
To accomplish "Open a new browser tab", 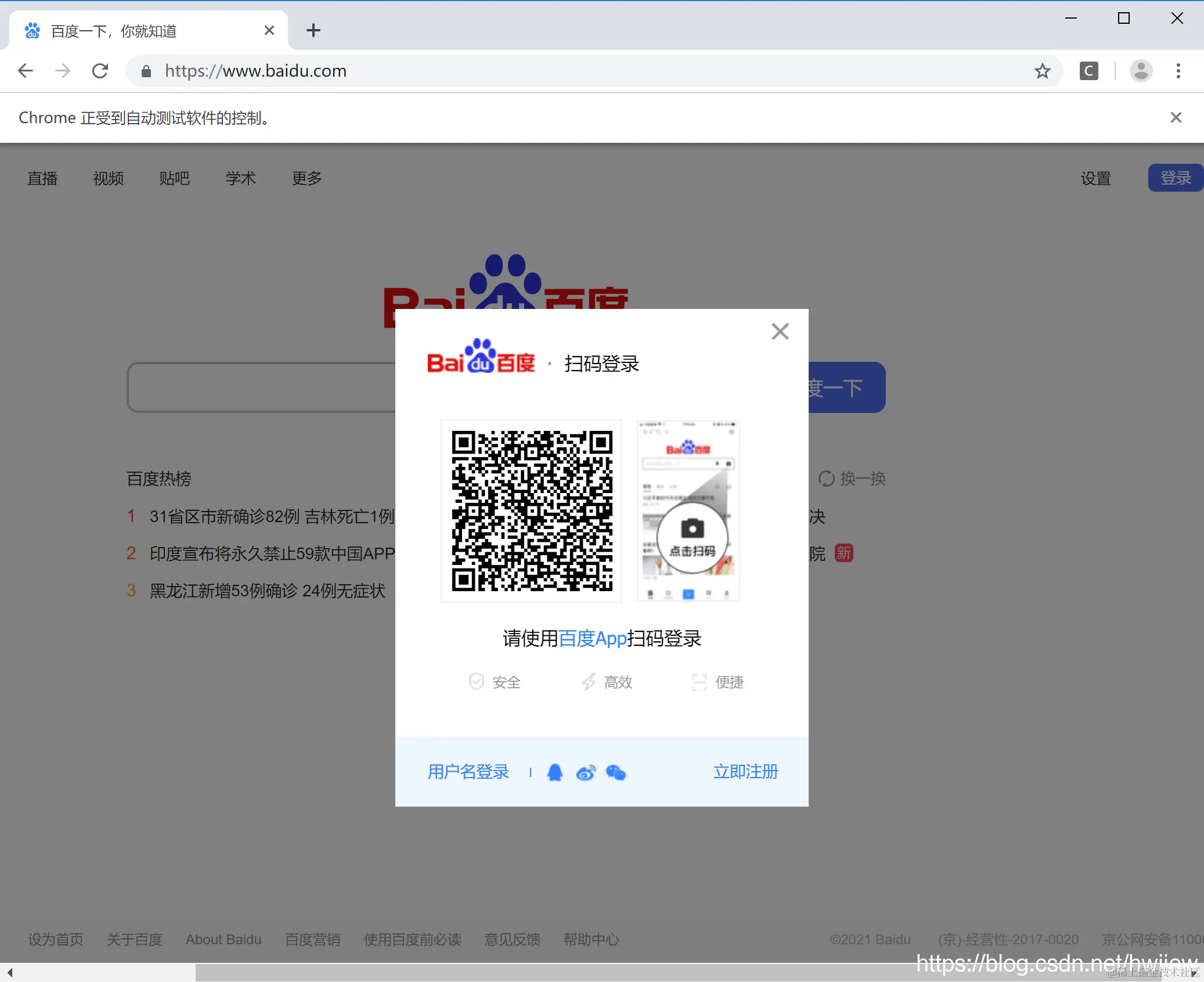I will click(x=313, y=30).
